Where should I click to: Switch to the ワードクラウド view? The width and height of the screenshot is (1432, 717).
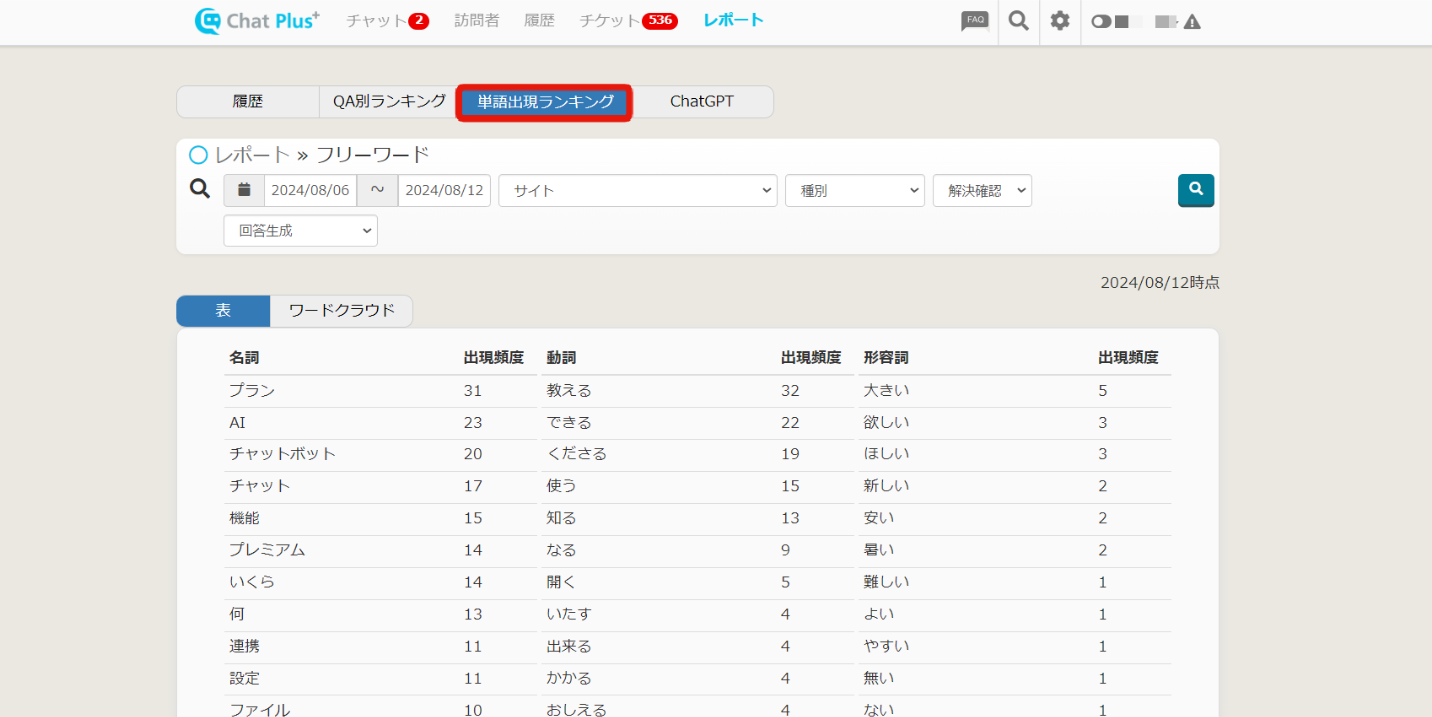(341, 311)
